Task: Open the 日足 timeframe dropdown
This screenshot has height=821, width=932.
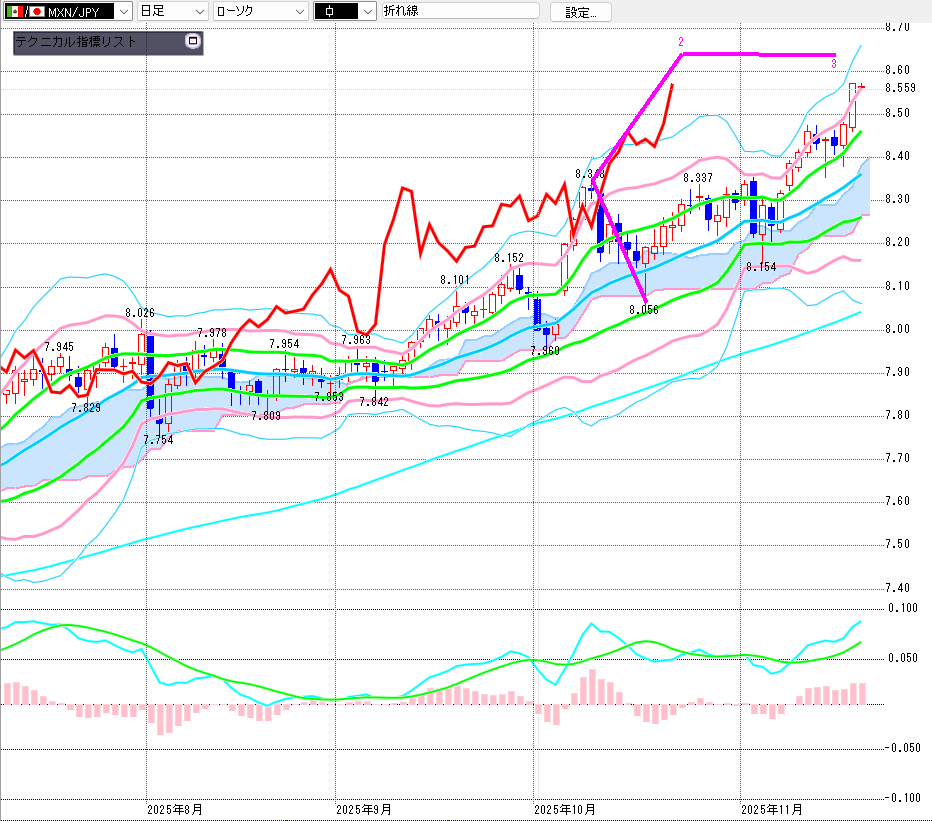Action: 199,11
